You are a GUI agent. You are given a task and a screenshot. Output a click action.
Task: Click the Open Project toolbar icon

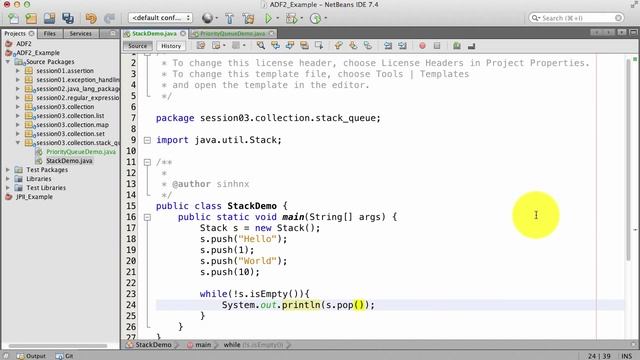point(49,18)
